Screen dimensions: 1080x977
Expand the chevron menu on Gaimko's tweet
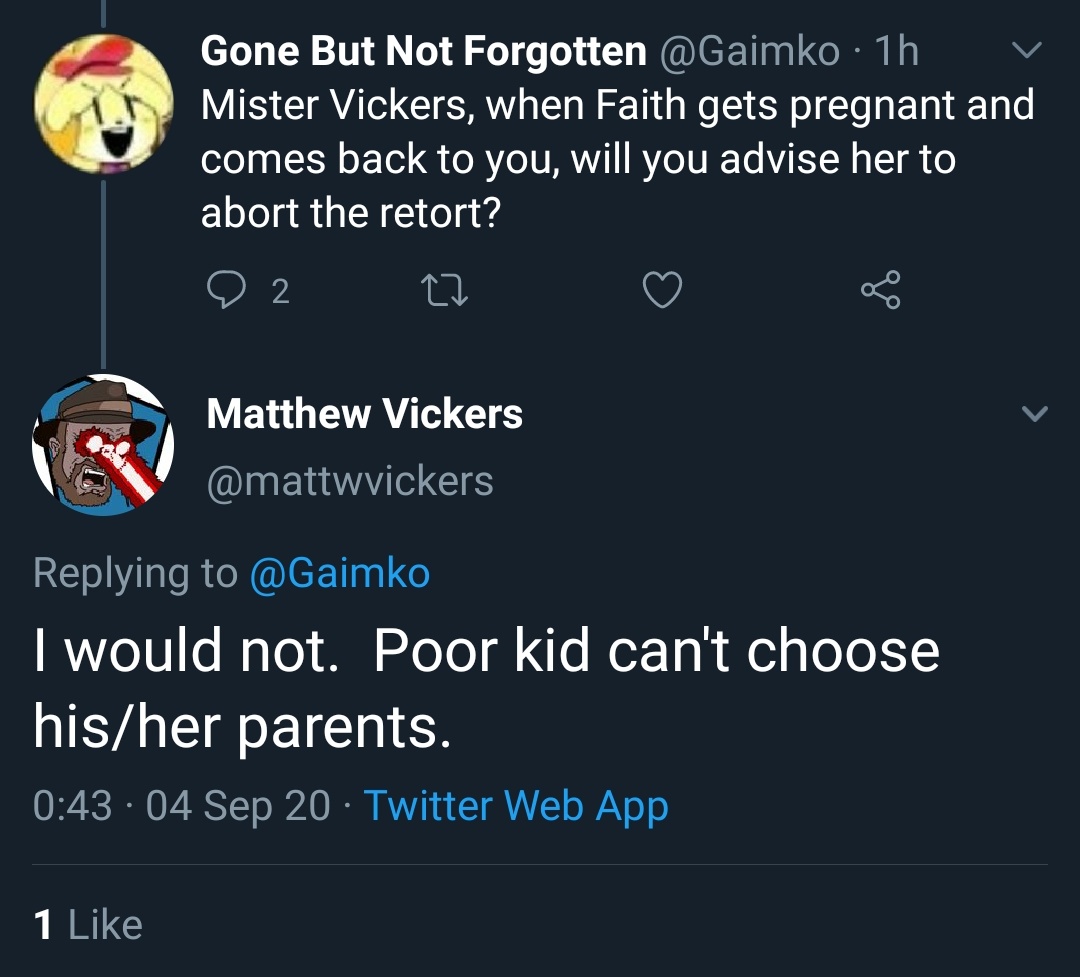pyautogui.click(x=1026, y=50)
